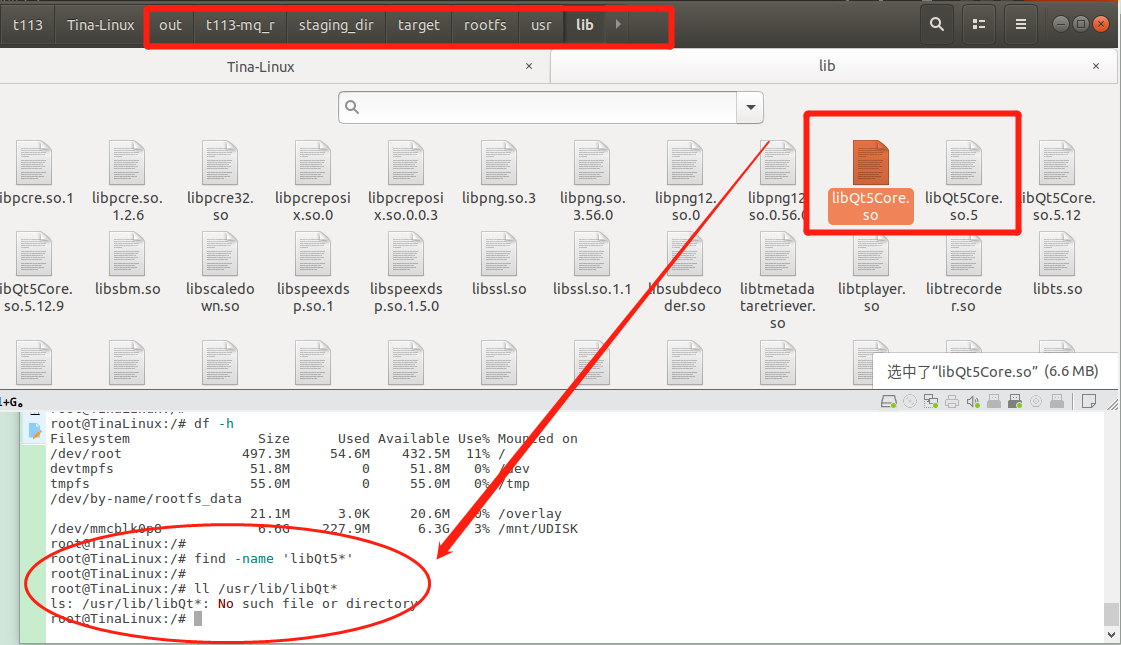
Task: Select file libpng.so.3
Action: pos(499,174)
